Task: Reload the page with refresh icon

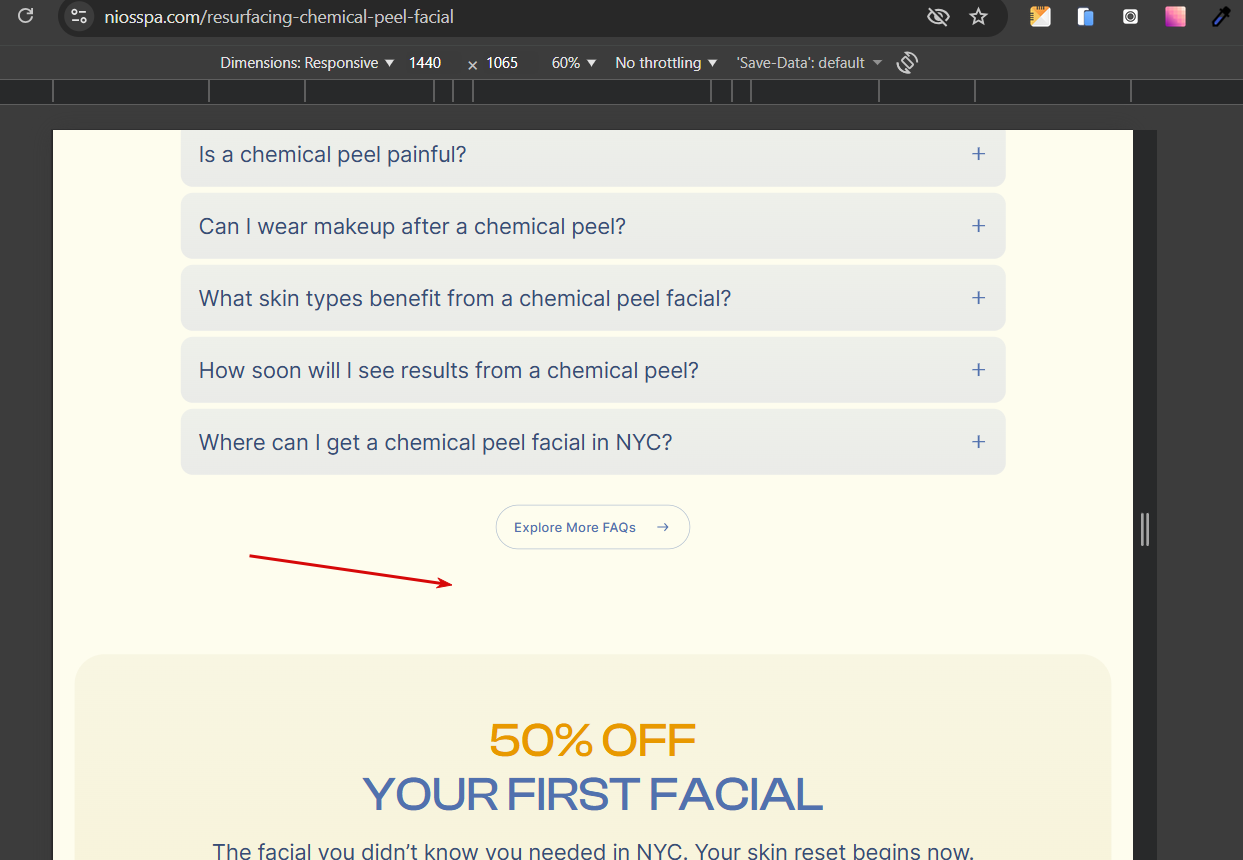Action: point(26,16)
